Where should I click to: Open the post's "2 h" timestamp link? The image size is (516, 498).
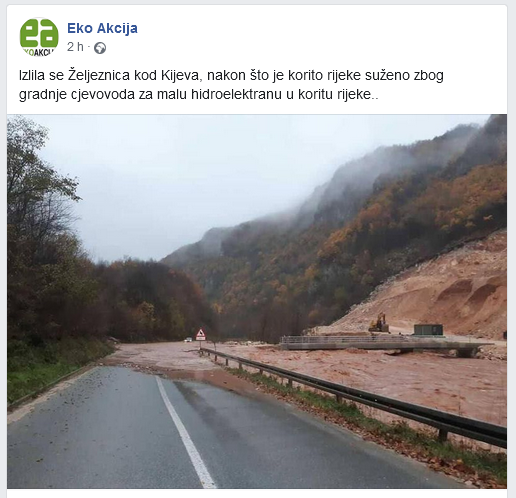(75, 47)
